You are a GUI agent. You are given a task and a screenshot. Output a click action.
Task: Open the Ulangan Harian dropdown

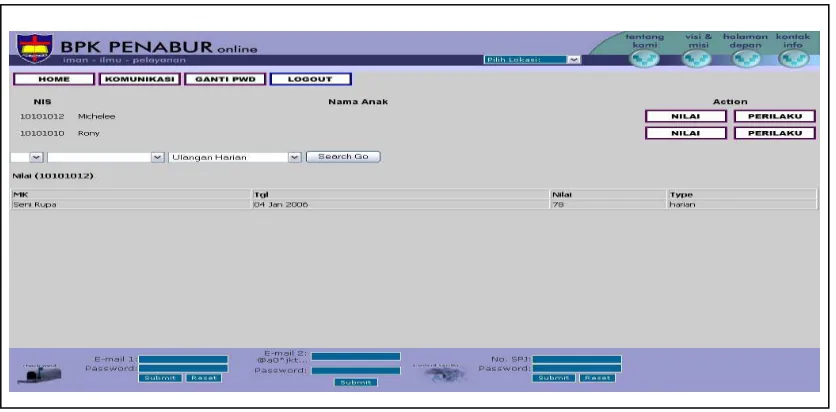(x=235, y=157)
